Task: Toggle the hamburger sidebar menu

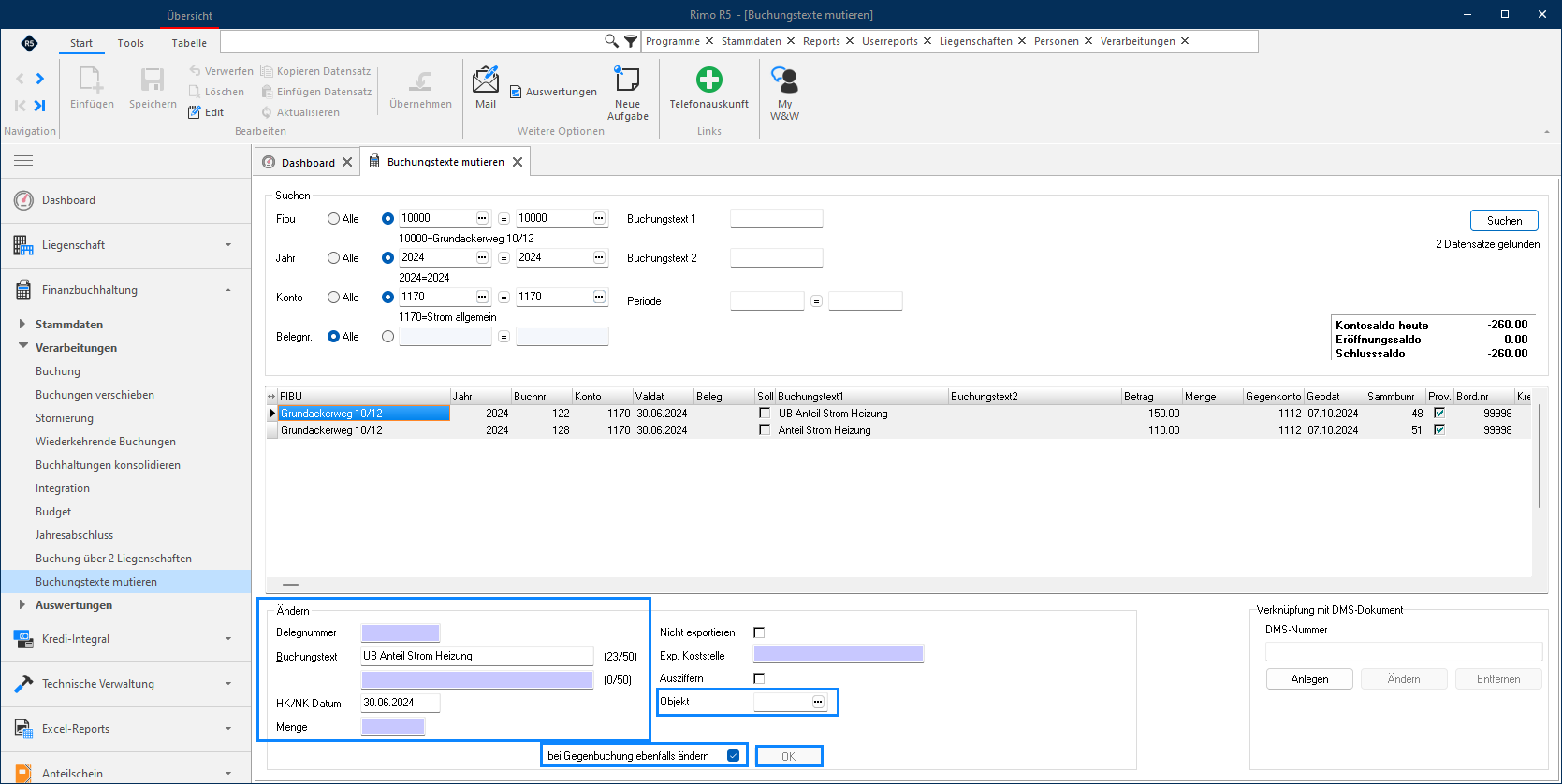Action: [23, 161]
